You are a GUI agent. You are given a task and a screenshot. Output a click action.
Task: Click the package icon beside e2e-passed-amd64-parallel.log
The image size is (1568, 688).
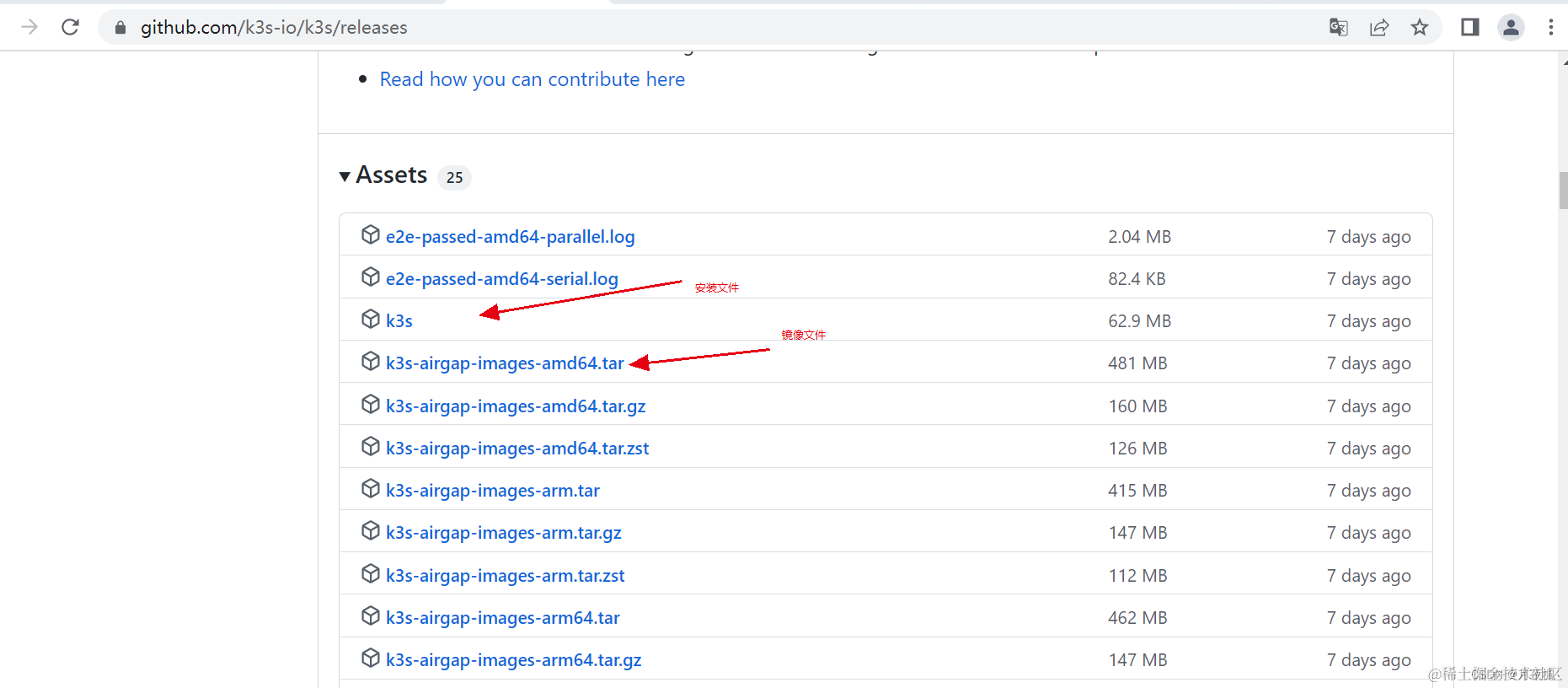click(371, 234)
